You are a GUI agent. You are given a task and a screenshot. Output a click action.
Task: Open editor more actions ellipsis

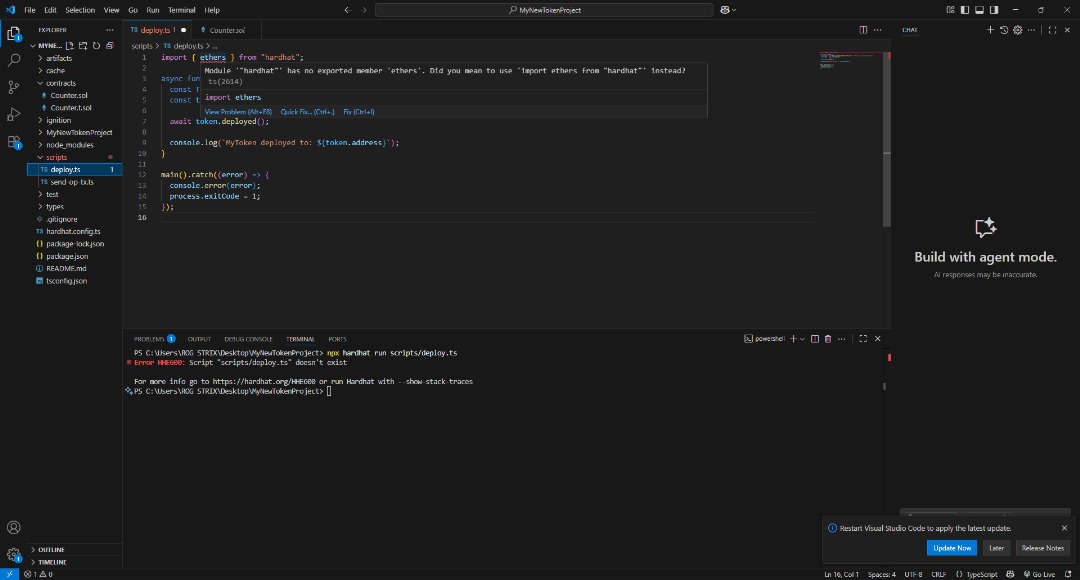click(878, 30)
